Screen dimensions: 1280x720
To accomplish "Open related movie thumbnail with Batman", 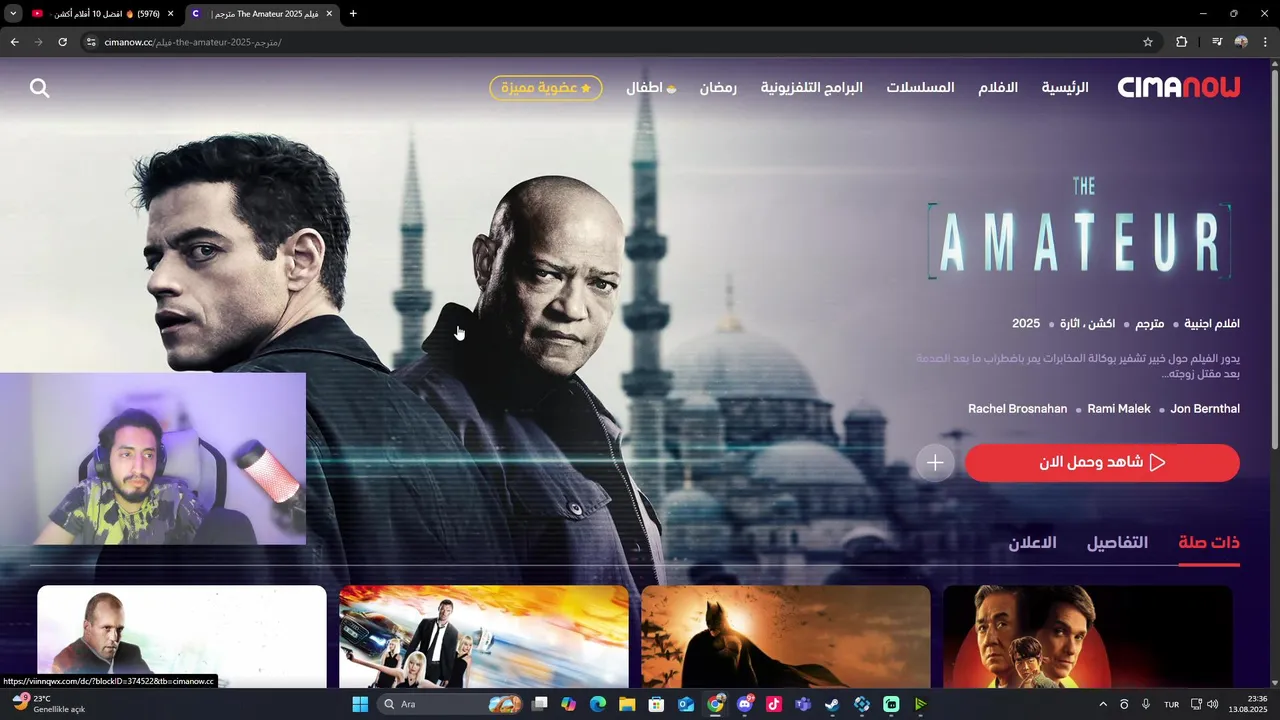I will pos(786,636).
